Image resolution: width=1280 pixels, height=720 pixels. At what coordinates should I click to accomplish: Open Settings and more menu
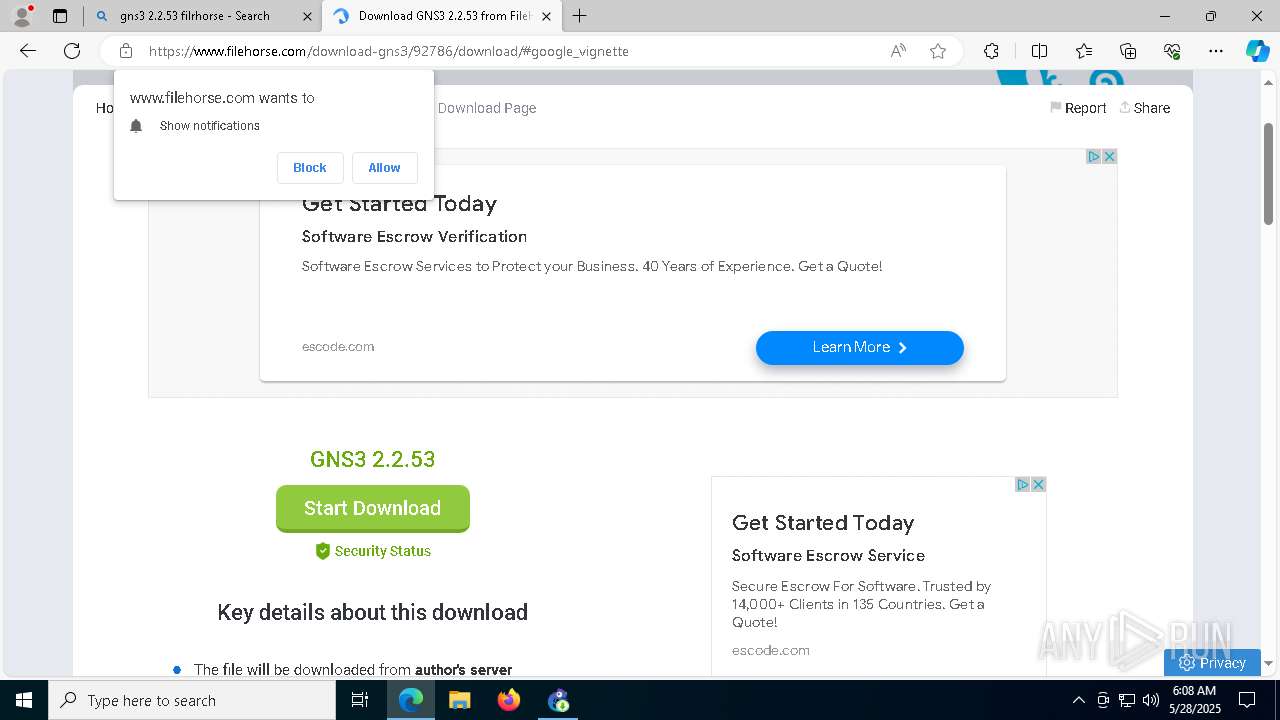1216,51
